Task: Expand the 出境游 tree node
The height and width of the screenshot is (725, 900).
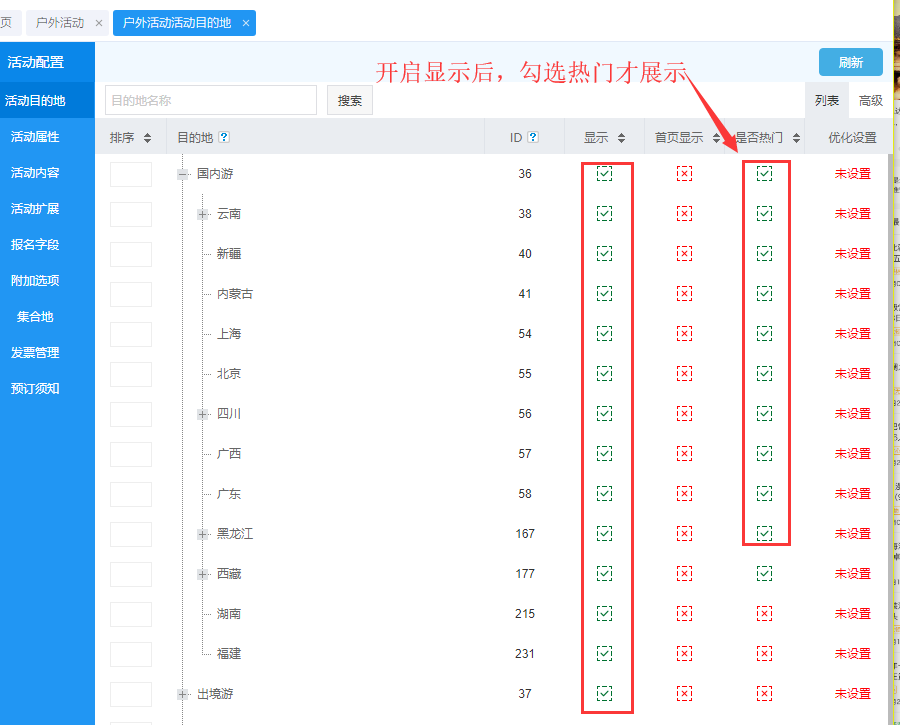Action: pyautogui.click(x=183, y=694)
